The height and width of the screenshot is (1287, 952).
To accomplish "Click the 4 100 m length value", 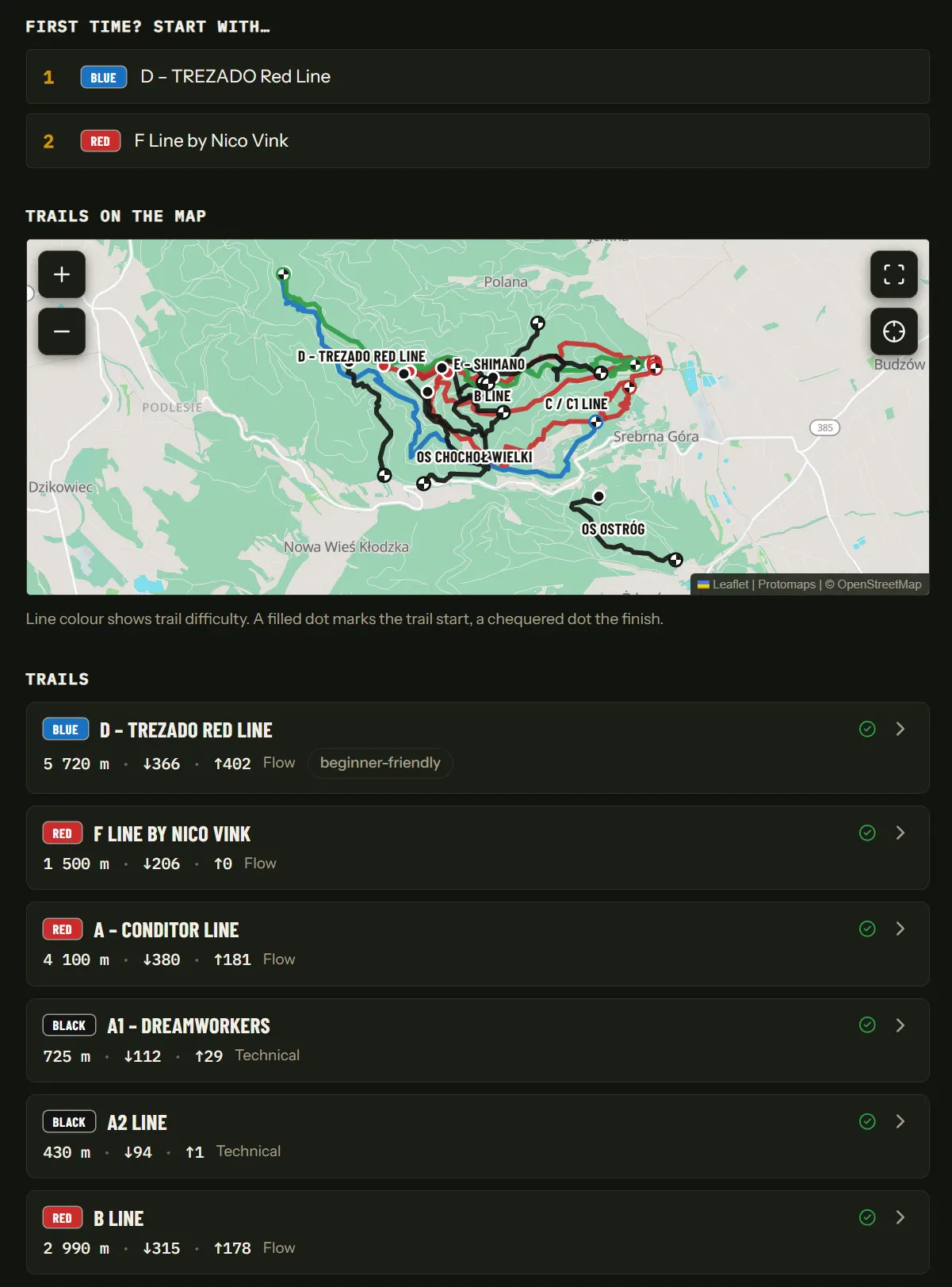I will coord(76,960).
